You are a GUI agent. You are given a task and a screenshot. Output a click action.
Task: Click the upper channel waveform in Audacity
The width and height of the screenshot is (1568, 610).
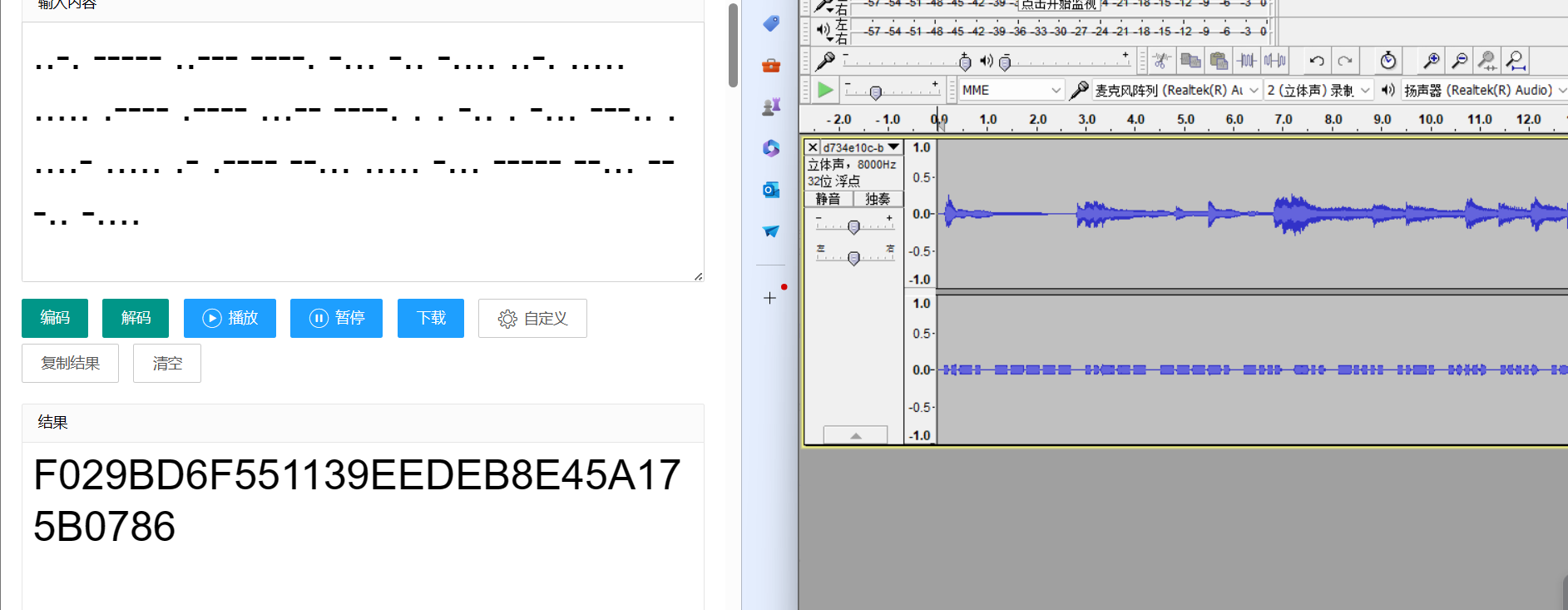click(x=1252, y=214)
